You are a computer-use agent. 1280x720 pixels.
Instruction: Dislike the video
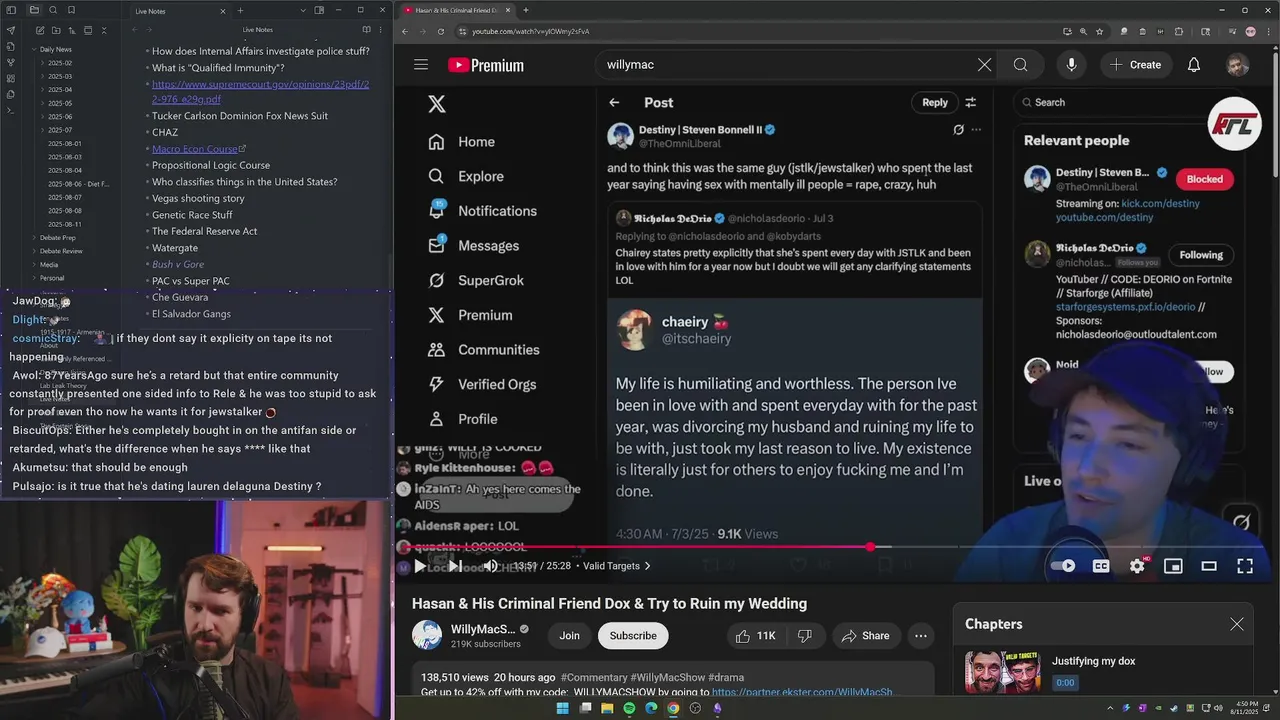coord(804,636)
